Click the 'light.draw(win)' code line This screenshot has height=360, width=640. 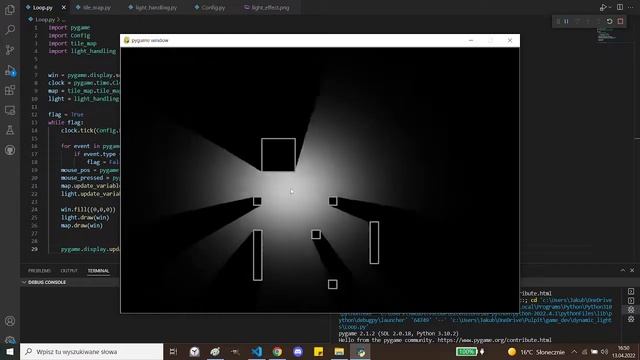pyautogui.click(x=85, y=218)
